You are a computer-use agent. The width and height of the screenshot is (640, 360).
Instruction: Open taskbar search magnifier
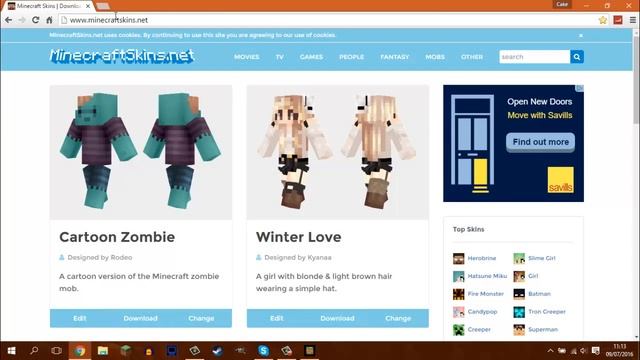pyautogui.click(x=34, y=351)
